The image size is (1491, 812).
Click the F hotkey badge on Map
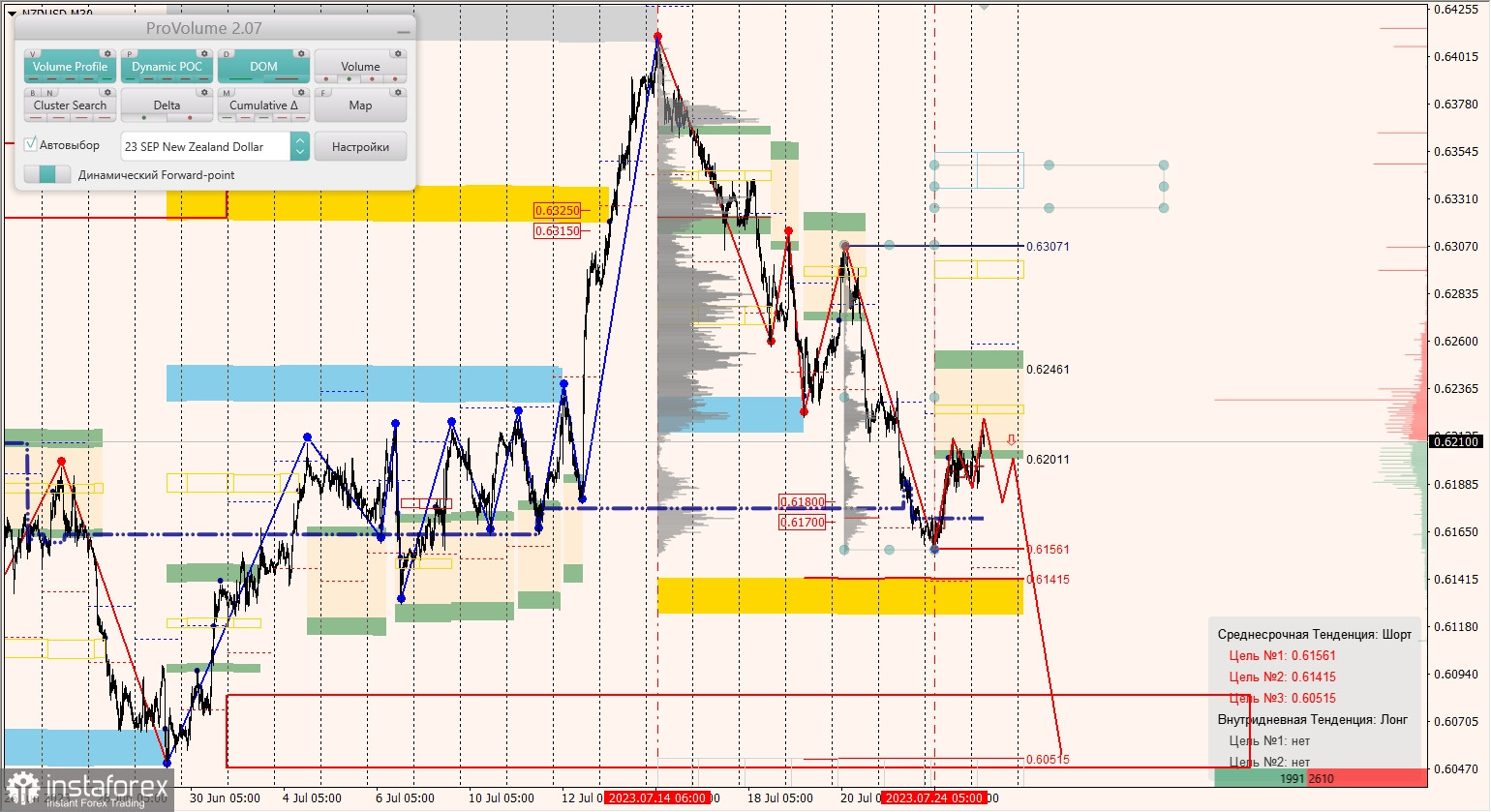coord(323,93)
